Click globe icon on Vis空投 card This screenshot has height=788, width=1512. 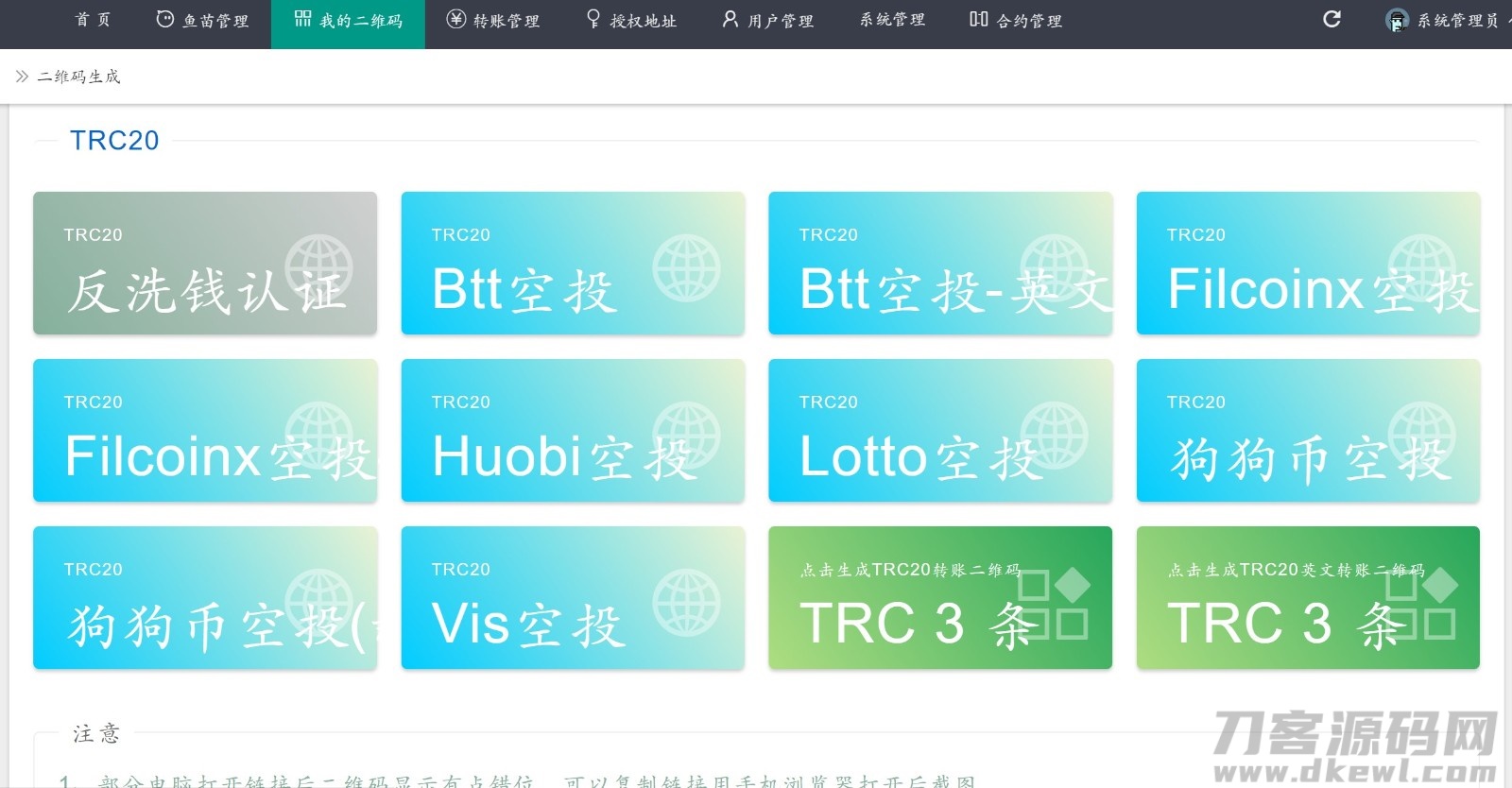(x=687, y=602)
